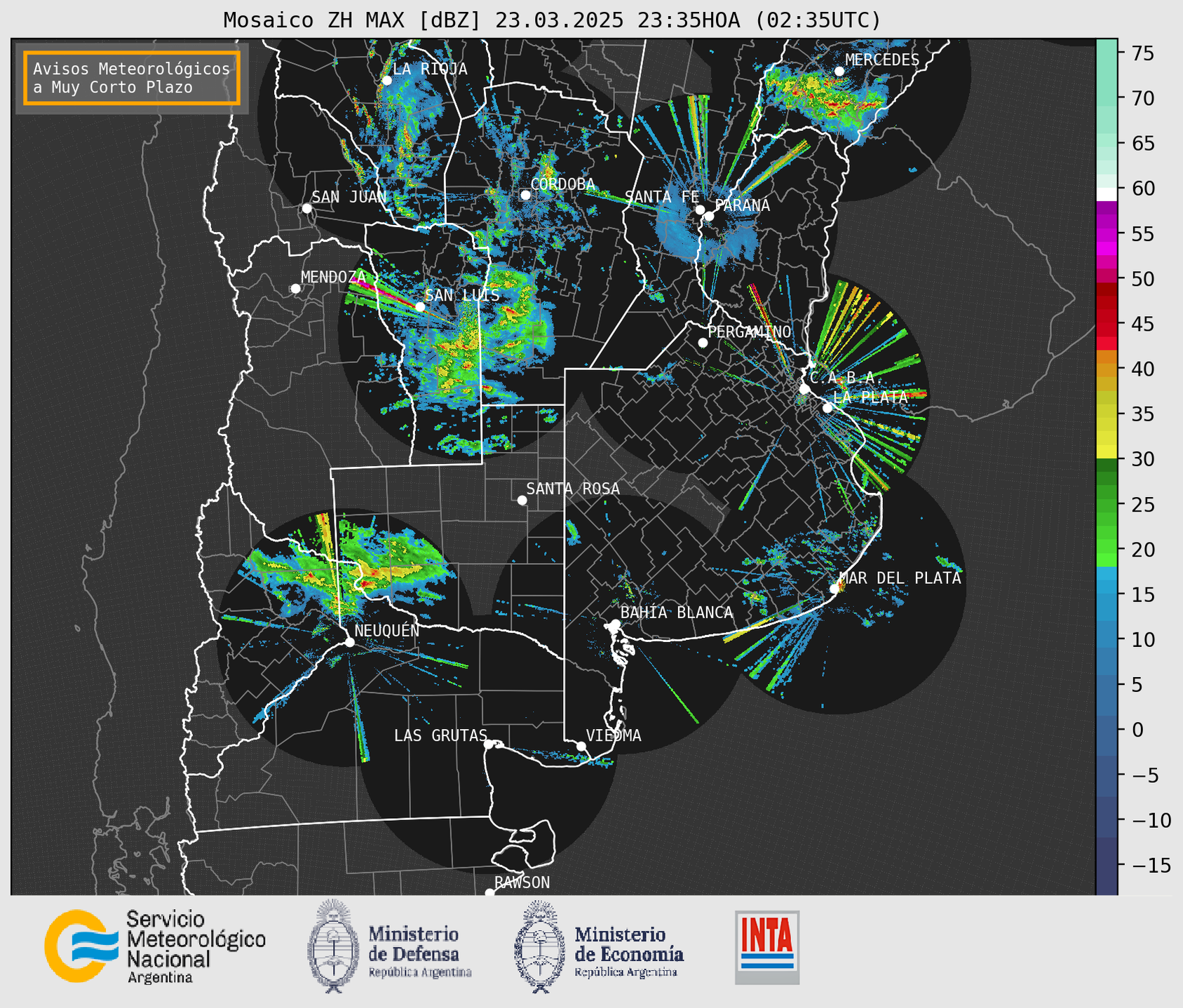Click the LA PLATA city dot
The width and height of the screenshot is (1183, 1008).
pyautogui.click(x=827, y=408)
